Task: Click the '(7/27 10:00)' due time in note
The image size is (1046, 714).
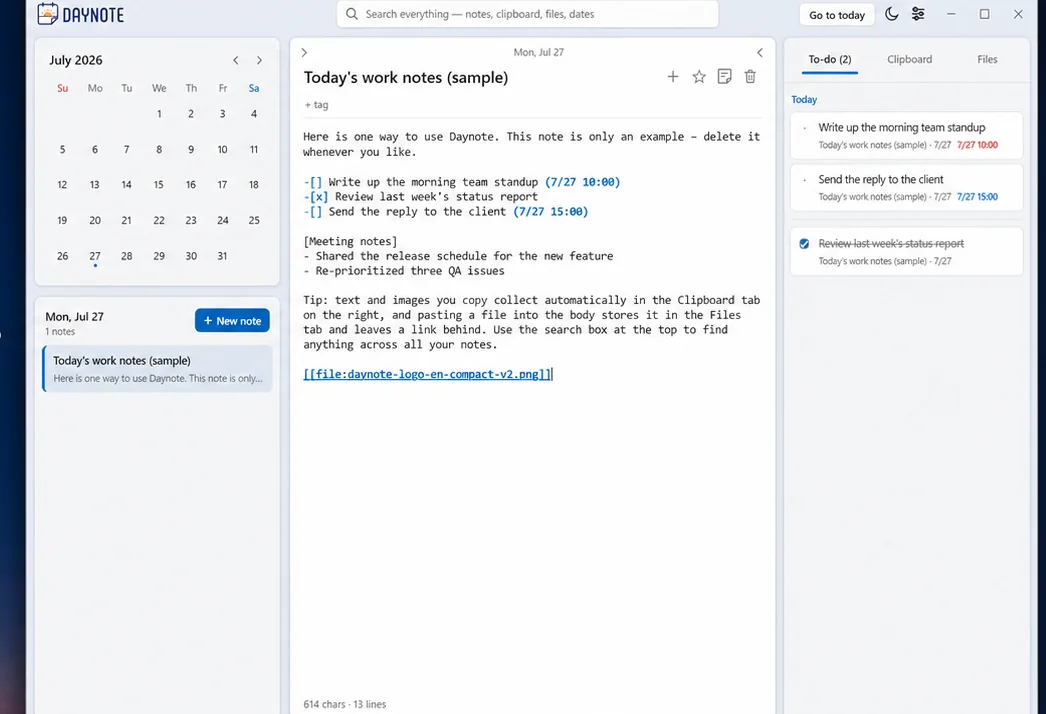Action: click(582, 182)
